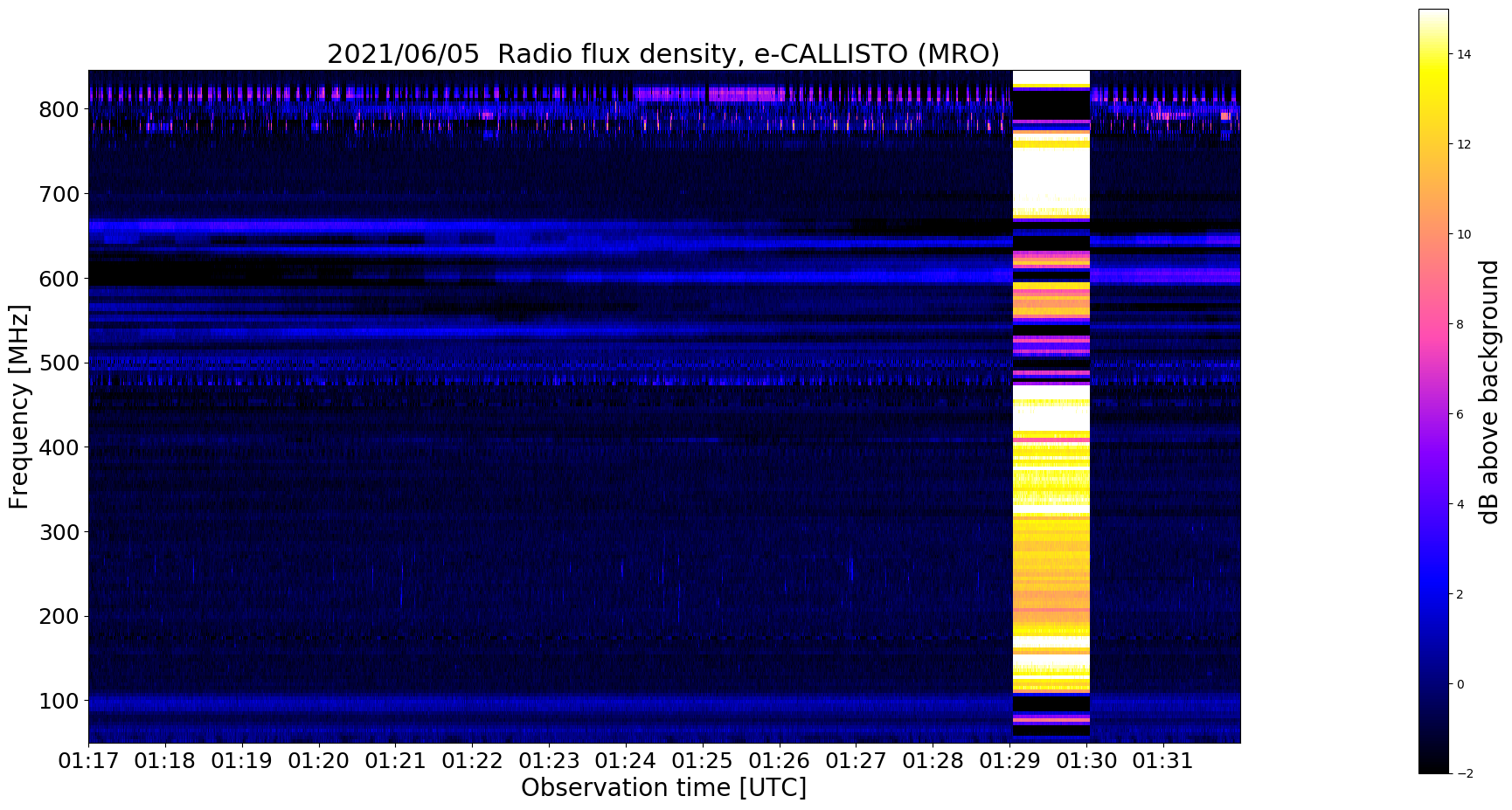
Task: Click the 01:31 time tick label
Action: click(x=1163, y=761)
